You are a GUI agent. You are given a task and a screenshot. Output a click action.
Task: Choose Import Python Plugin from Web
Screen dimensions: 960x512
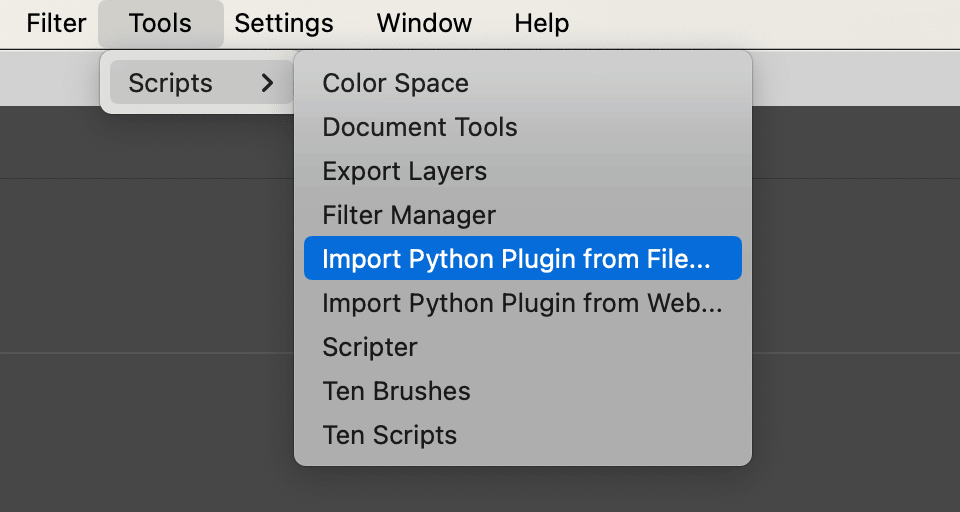click(x=521, y=303)
